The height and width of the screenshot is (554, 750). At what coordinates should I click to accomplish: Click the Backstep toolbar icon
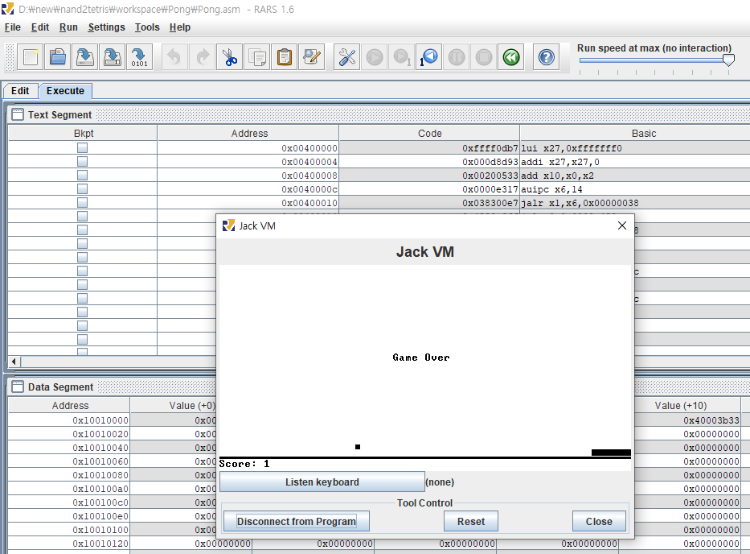tap(429, 57)
